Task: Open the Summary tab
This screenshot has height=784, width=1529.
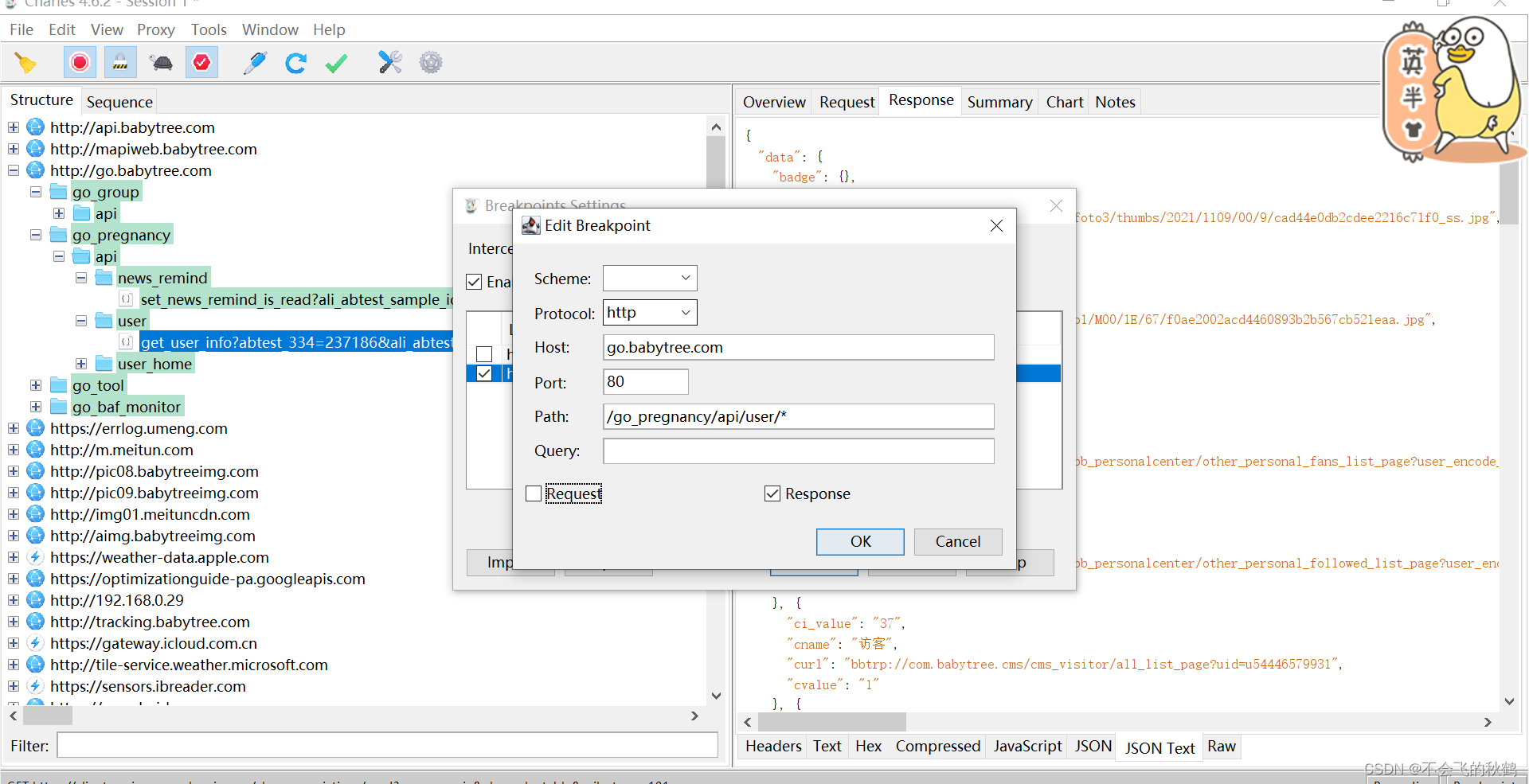Action: click(x=999, y=102)
